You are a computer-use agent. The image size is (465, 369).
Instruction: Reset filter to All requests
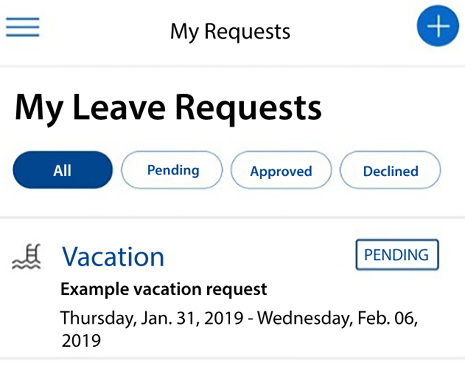[x=63, y=170]
